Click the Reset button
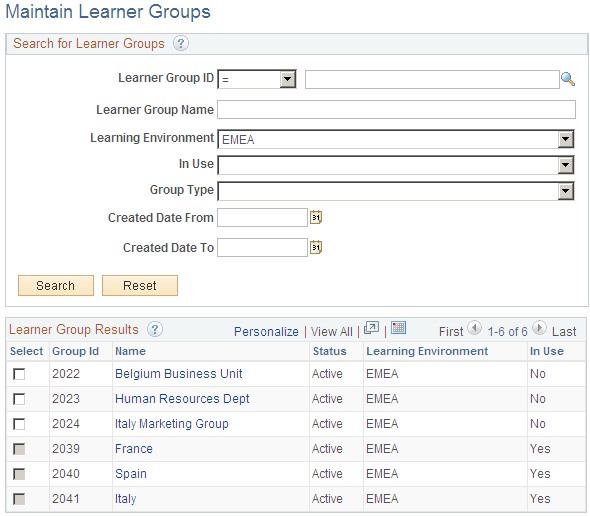 pyautogui.click(x=140, y=285)
